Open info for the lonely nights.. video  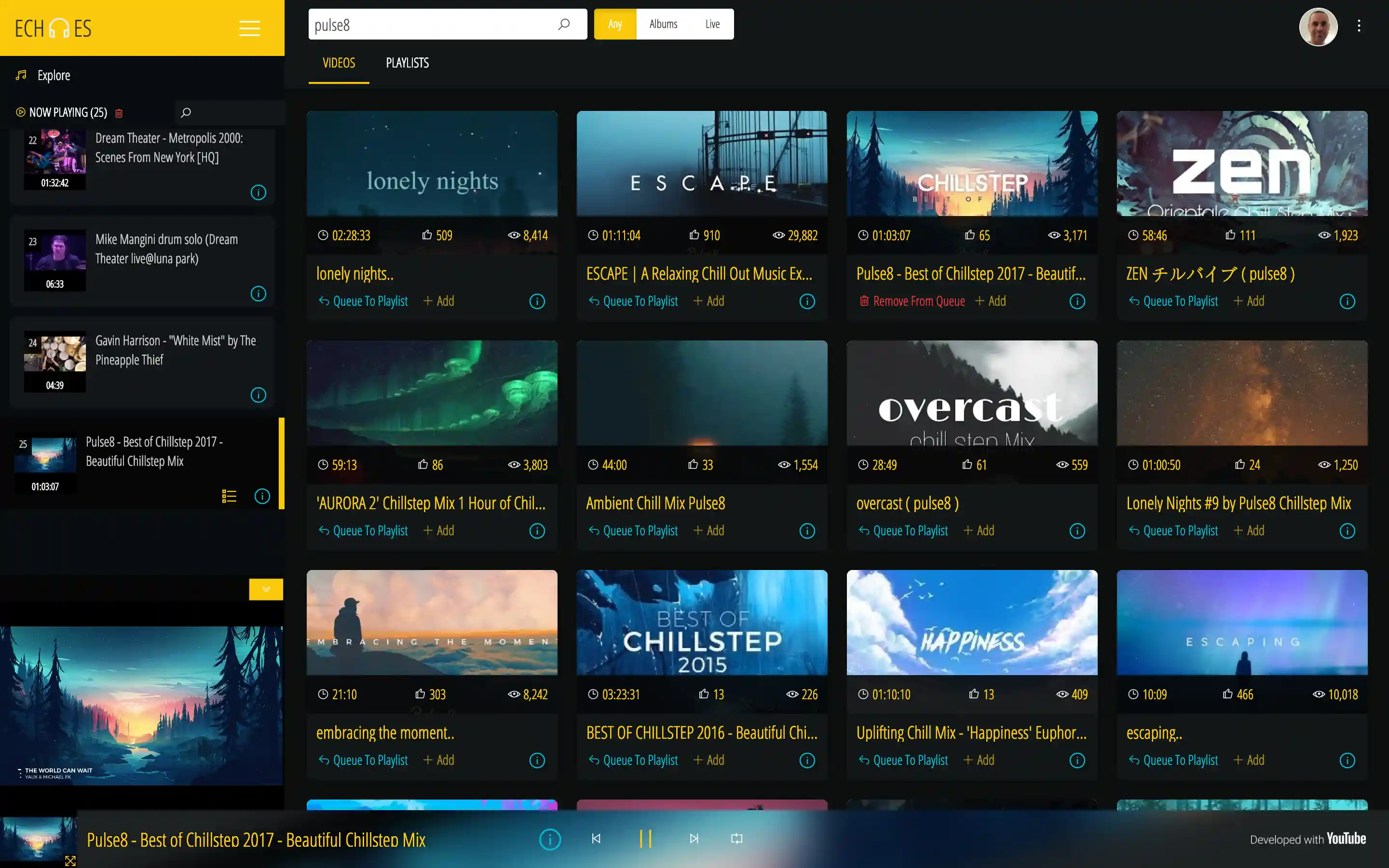537,301
